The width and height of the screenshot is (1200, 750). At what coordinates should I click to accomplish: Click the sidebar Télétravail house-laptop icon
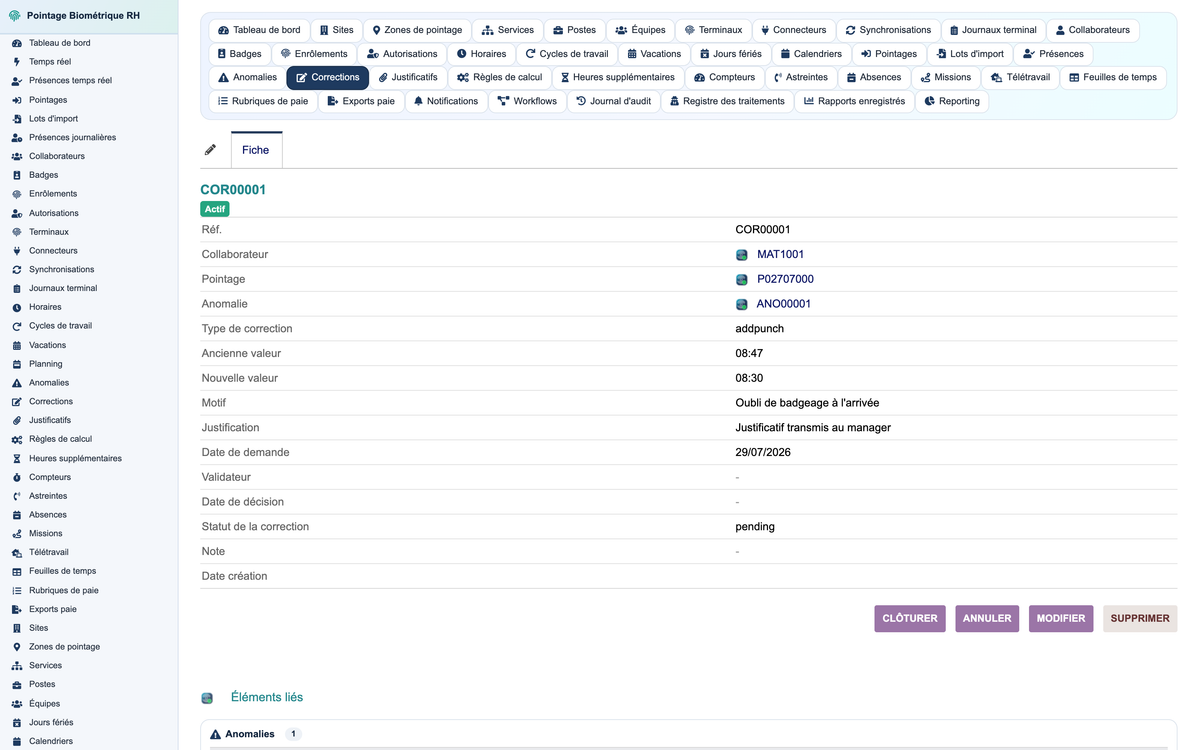point(17,553)
